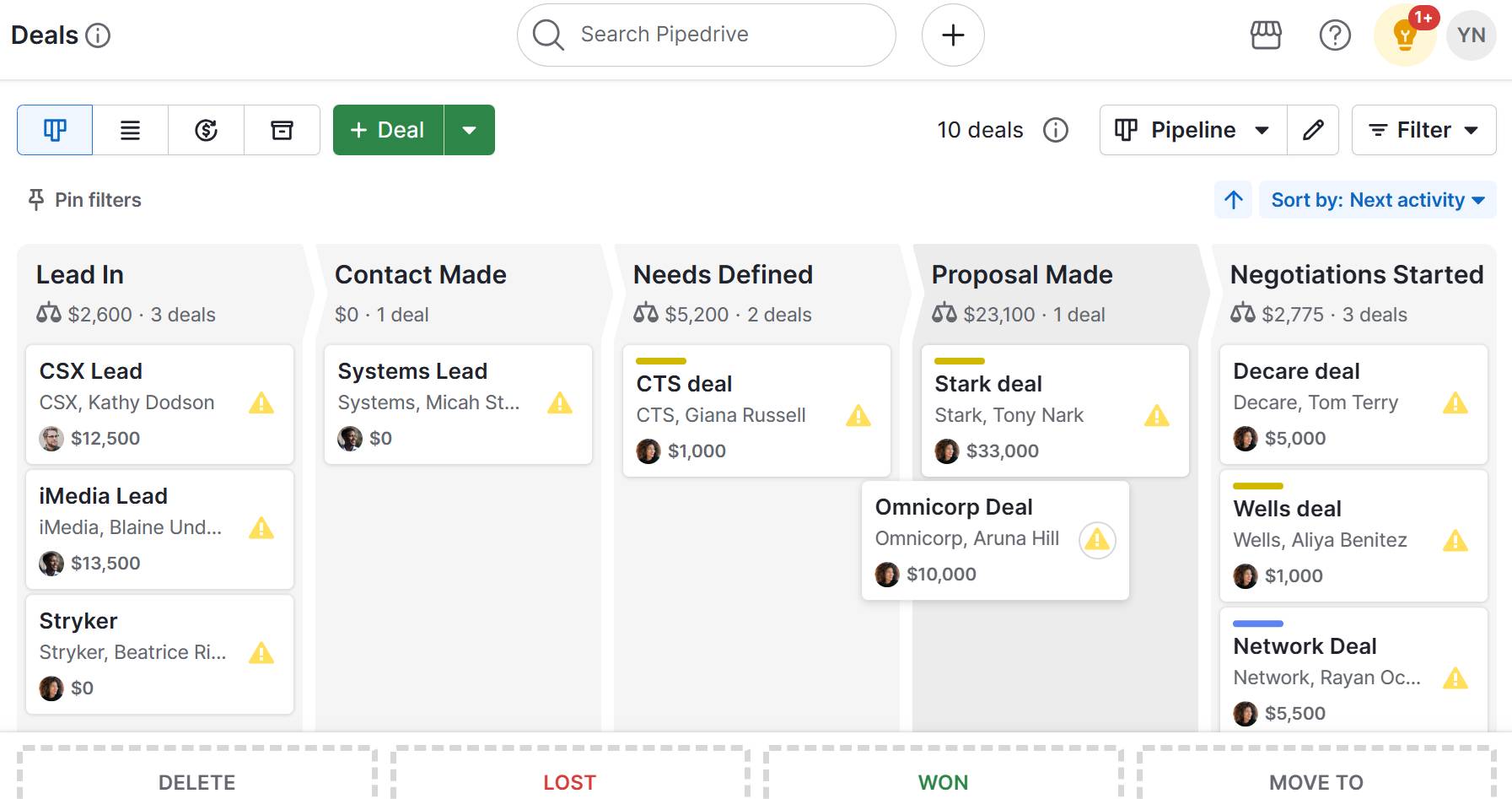The width and height of the screenshot is (1512, 799).
Task: Click inside the Search Pipedrive field
Action: point(705,35)
